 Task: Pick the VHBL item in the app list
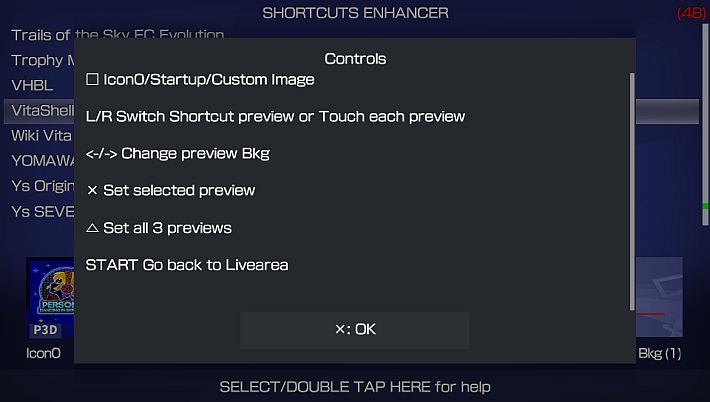[32, 86]
